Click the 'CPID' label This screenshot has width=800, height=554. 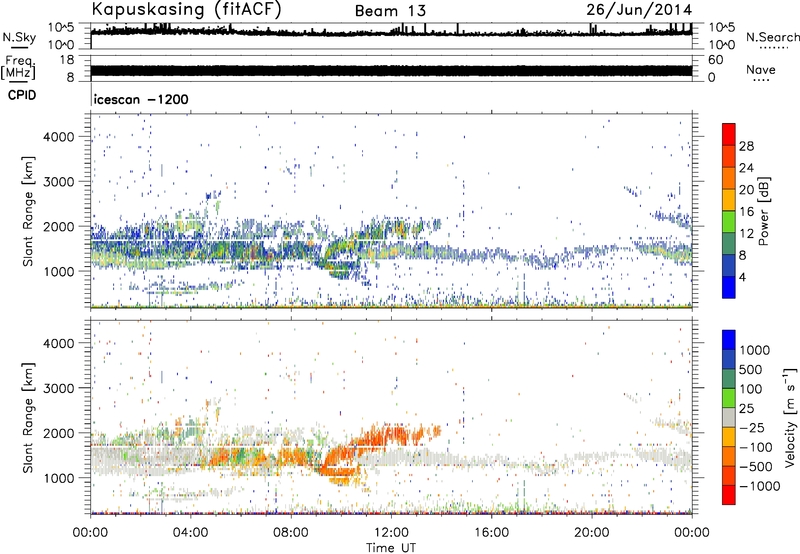tap(22, 95)
